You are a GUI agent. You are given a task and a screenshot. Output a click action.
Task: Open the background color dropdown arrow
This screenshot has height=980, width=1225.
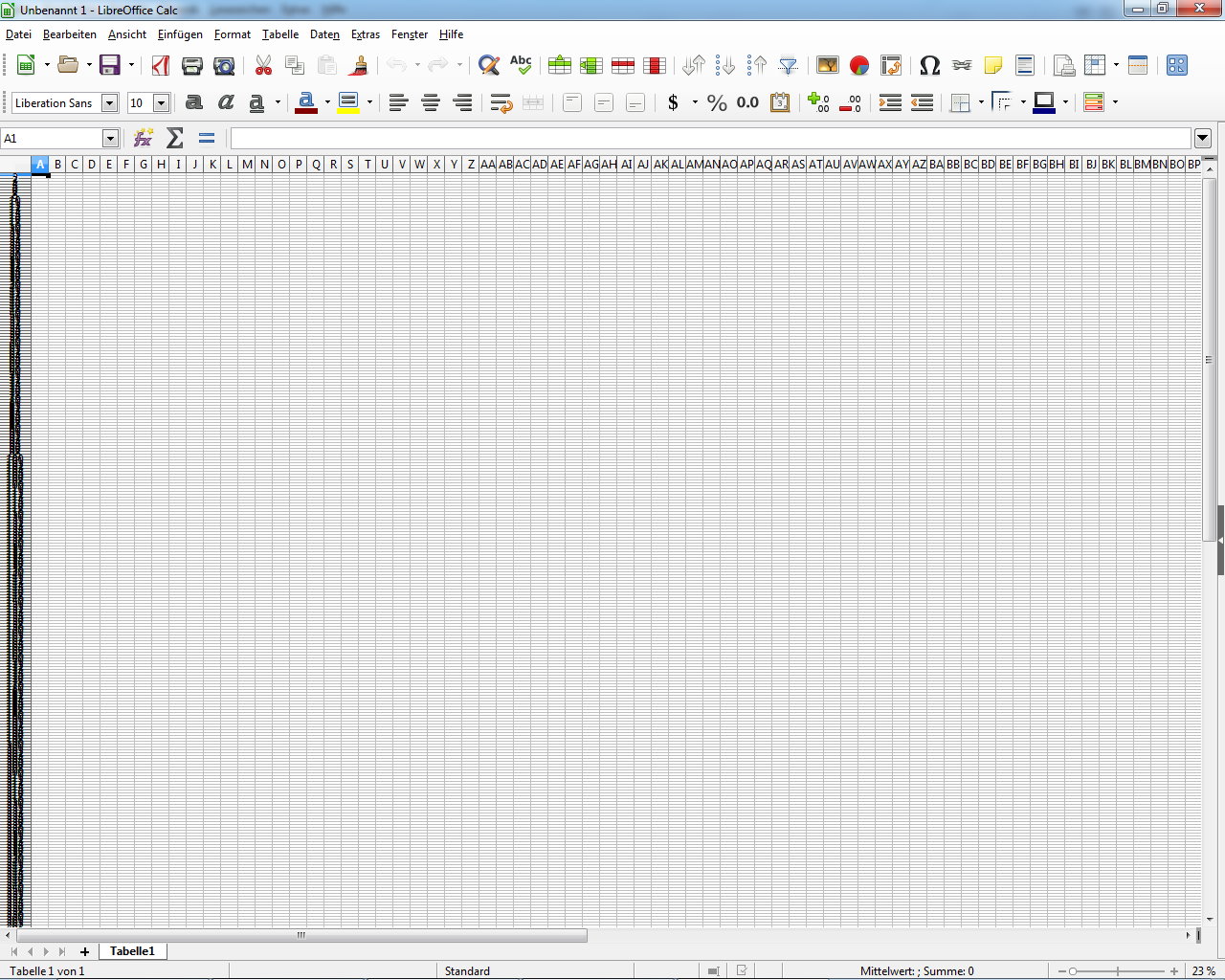(369, 102)
